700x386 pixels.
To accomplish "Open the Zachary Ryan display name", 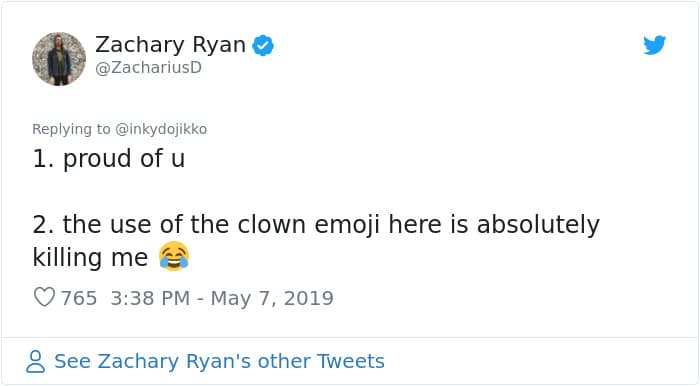I will click(x=170, y=45).
